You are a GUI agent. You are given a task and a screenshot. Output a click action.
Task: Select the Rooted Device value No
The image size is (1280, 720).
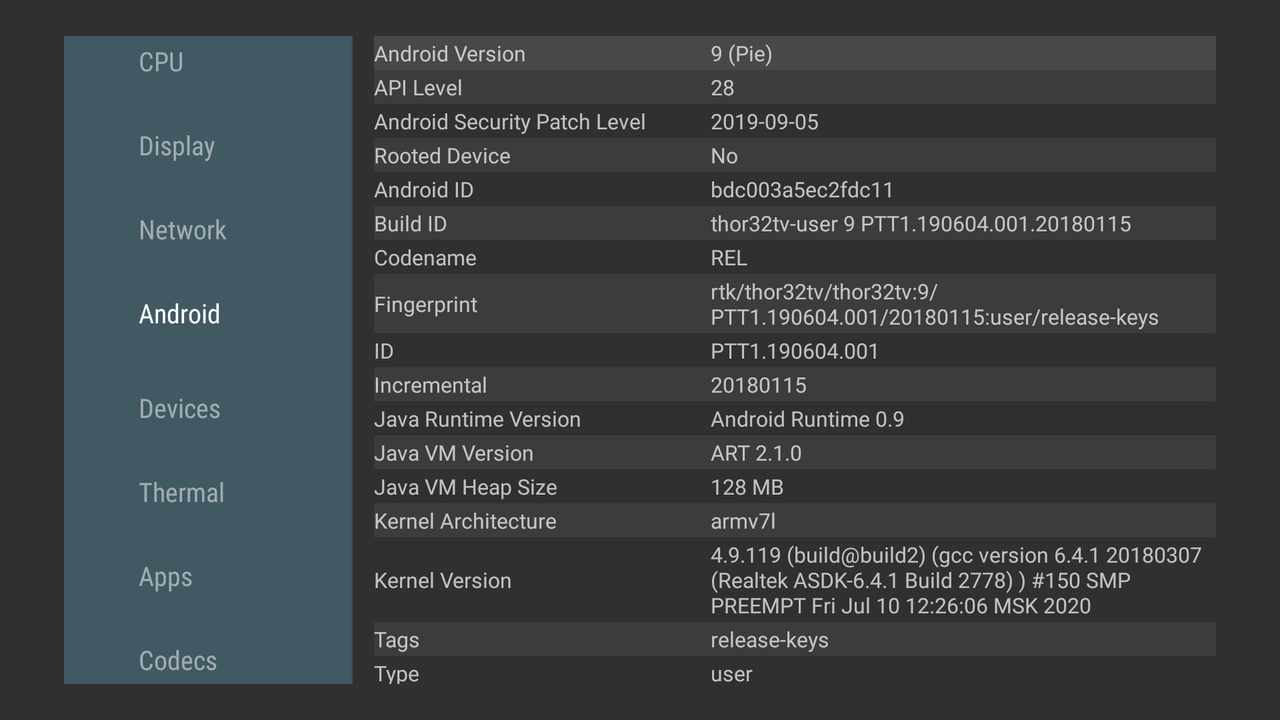pos(724,156)
